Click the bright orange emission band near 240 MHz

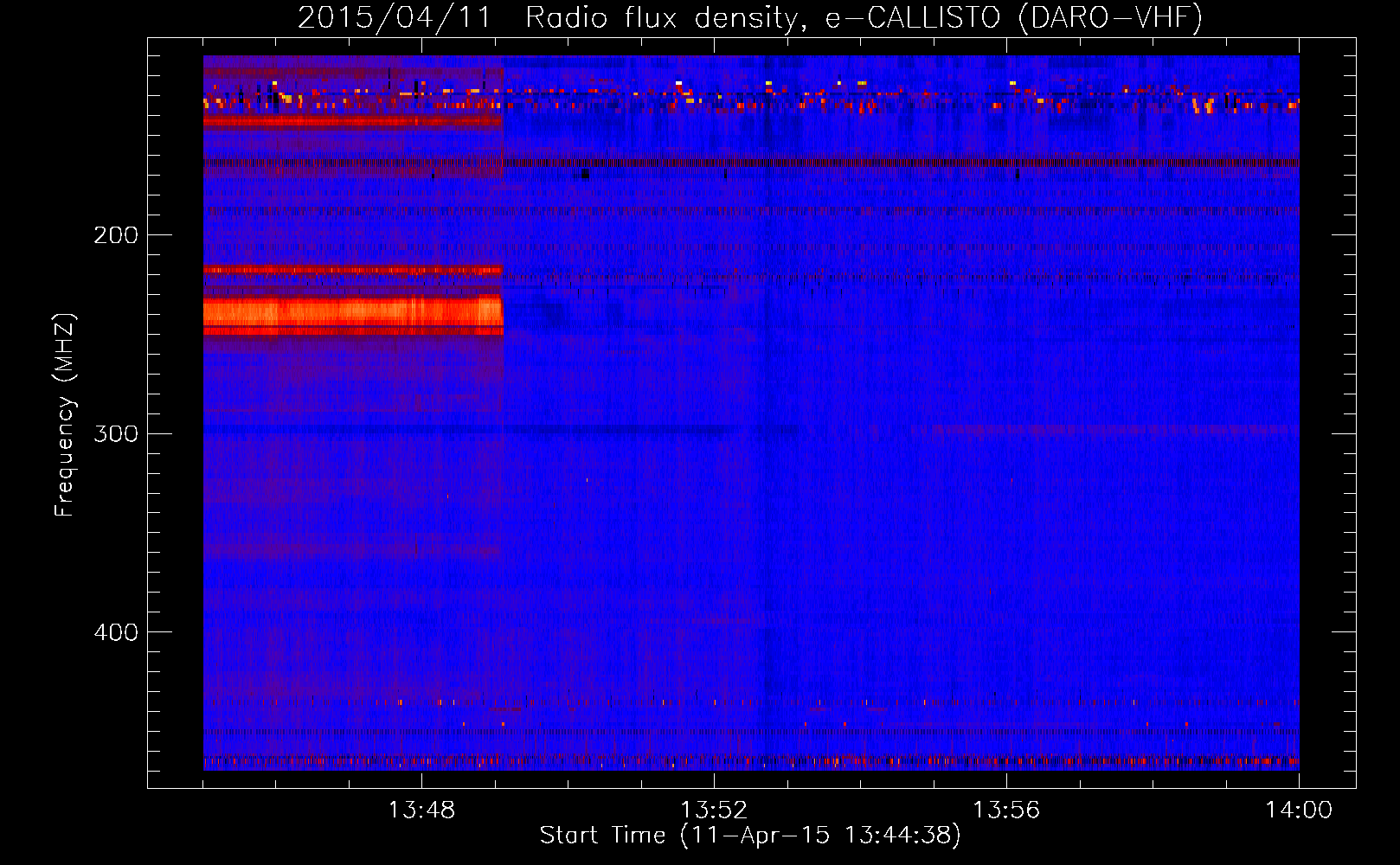(x=353, y=311)
